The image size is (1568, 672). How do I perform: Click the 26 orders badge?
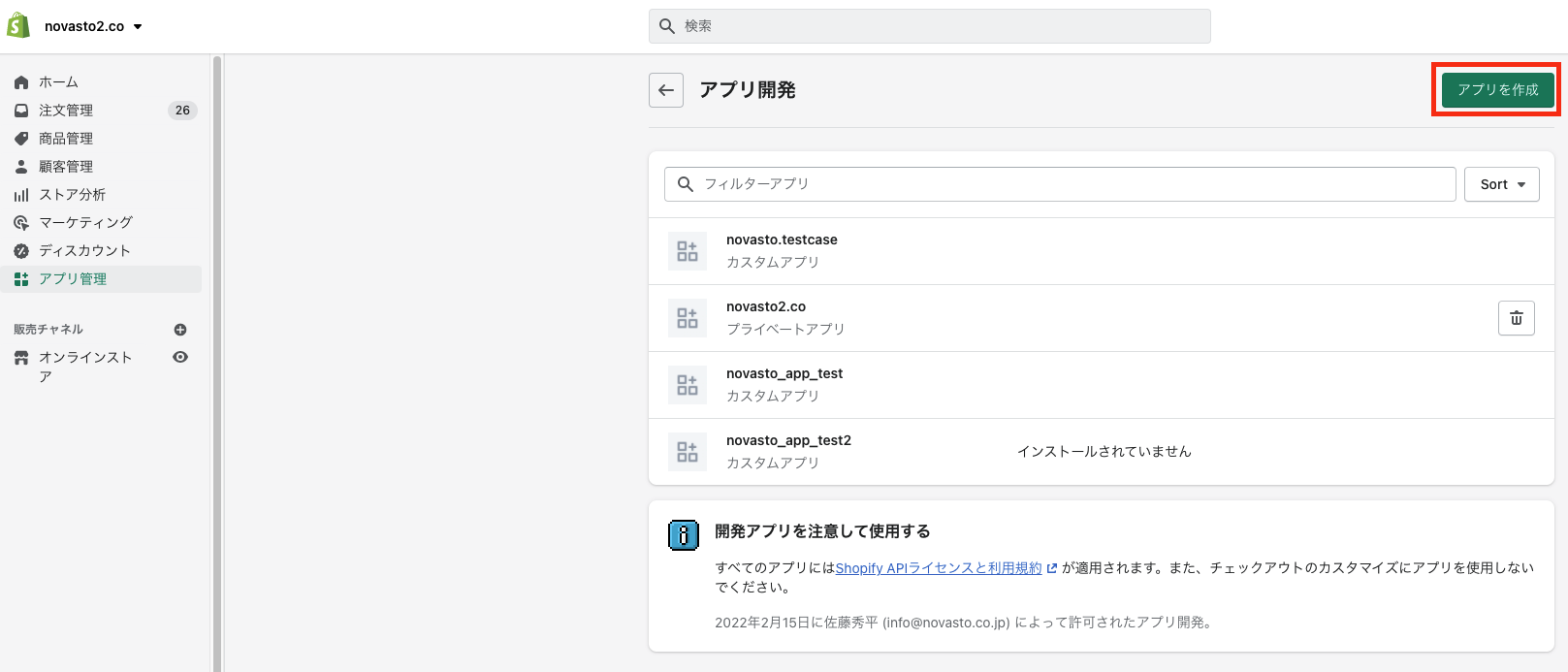point(182,111)
